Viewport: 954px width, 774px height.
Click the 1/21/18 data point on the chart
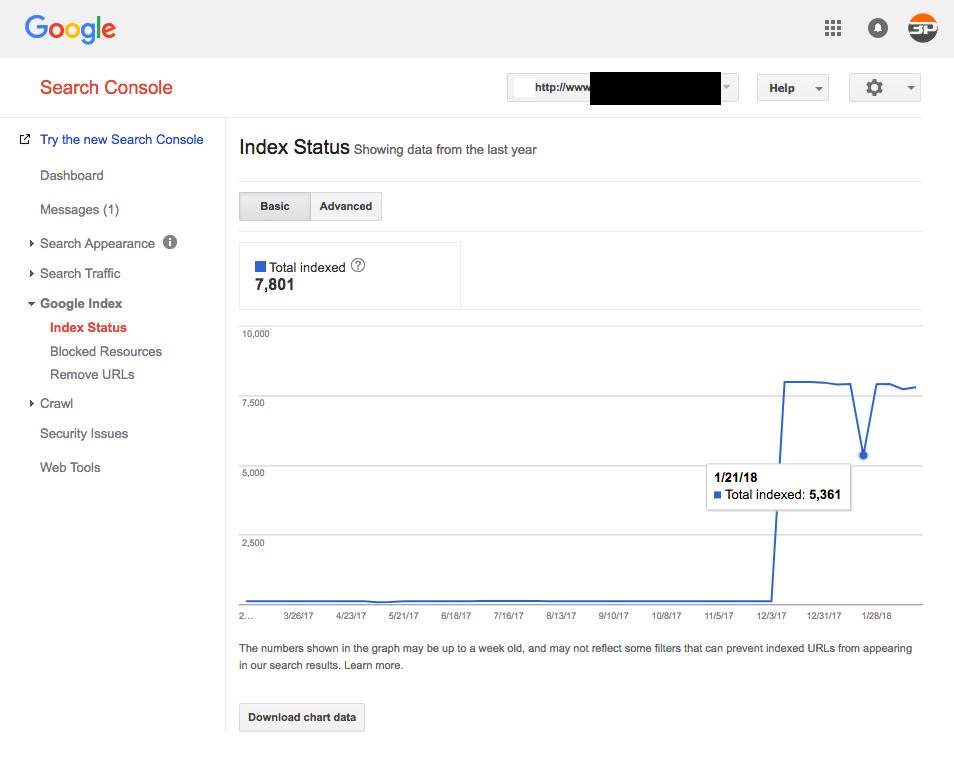click(x=863, y=455)
